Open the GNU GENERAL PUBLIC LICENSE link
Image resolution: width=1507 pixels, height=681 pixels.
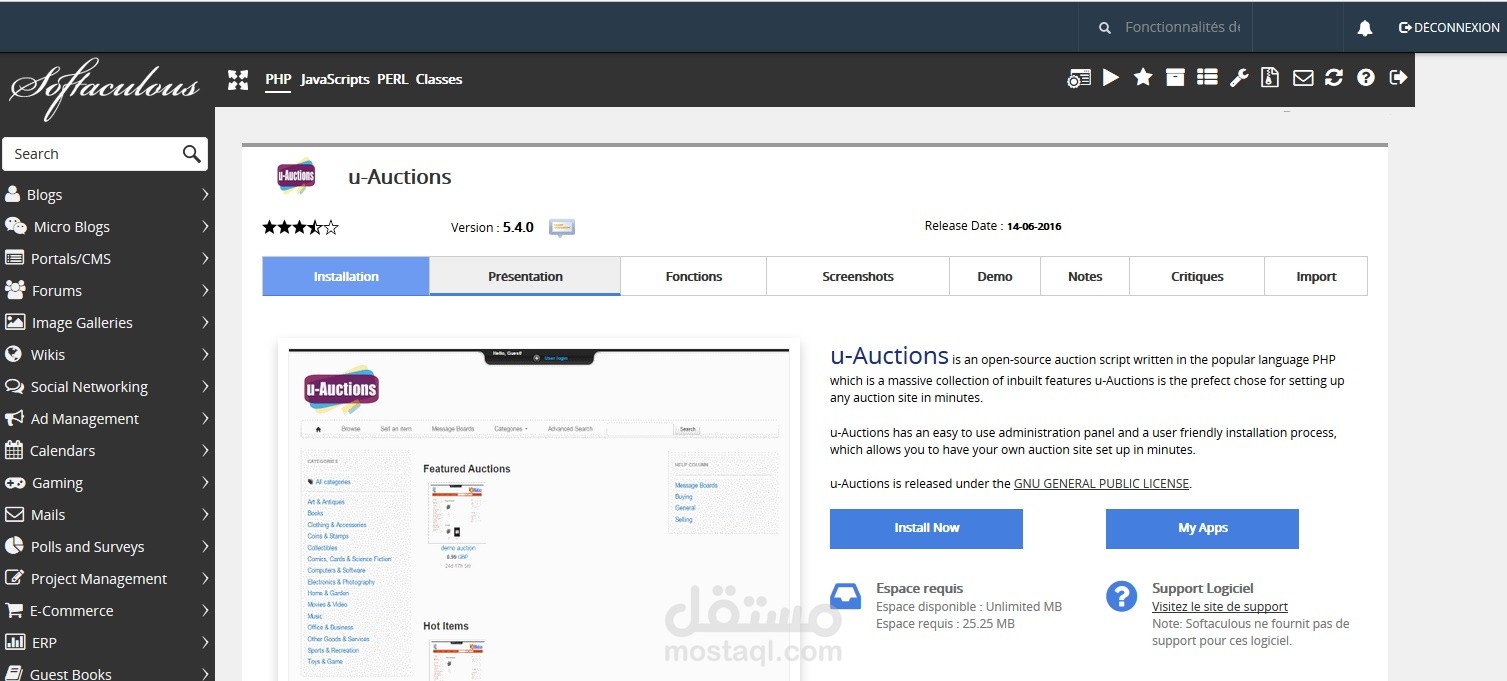coord(1101,483)
